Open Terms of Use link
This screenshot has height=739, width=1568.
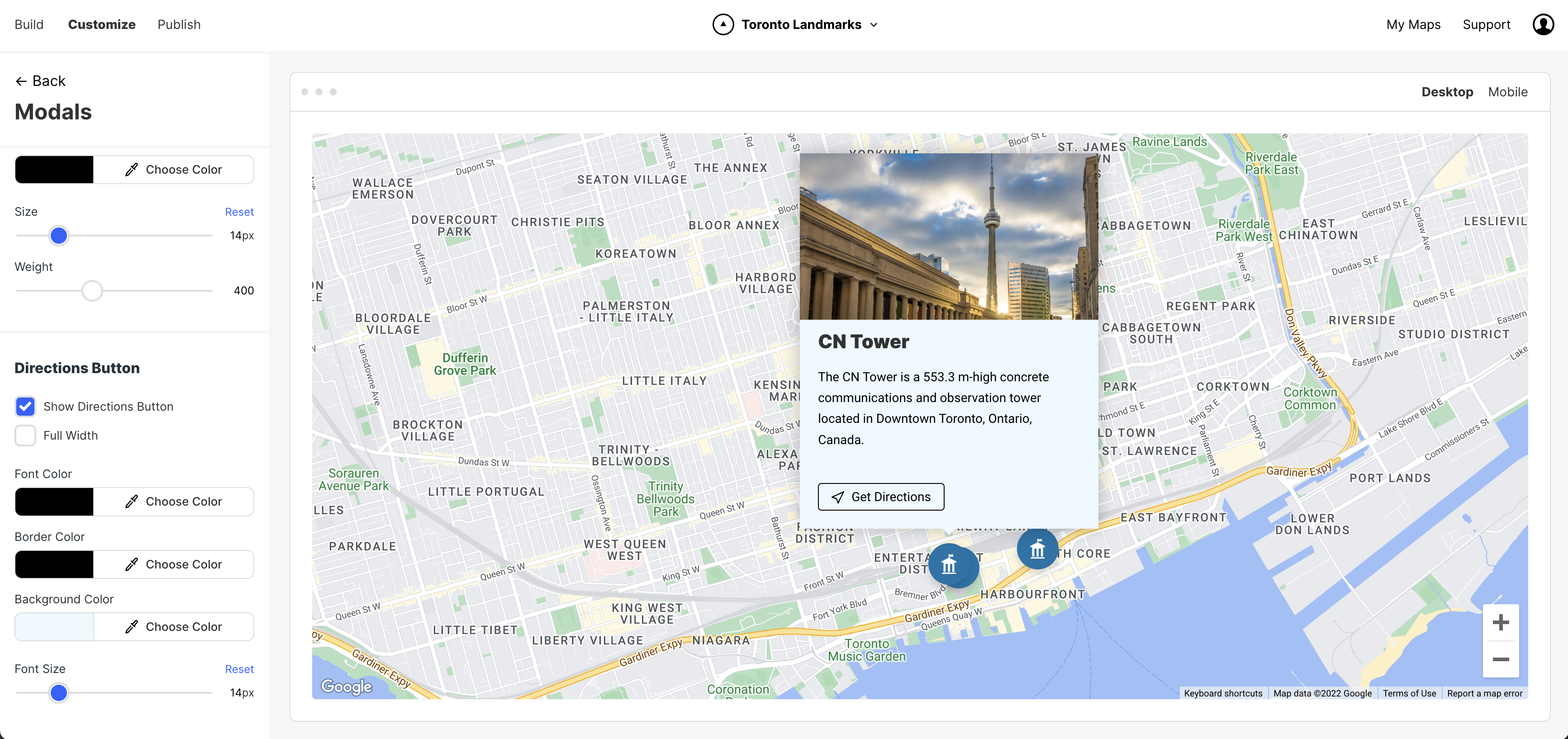pos(1408,693)
